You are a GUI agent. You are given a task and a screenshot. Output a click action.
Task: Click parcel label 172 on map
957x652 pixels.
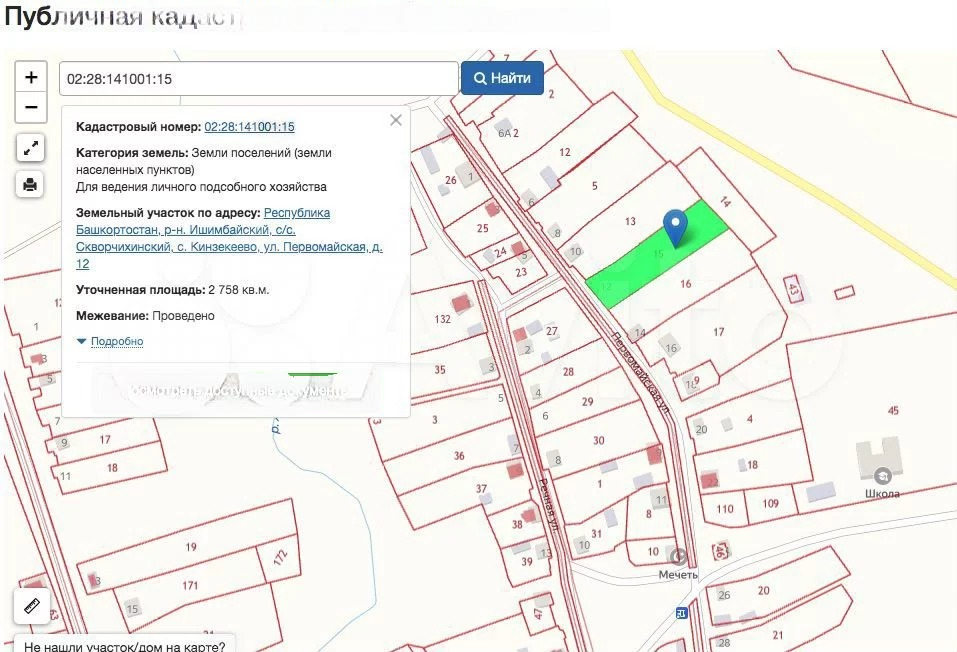pos(280,557)
